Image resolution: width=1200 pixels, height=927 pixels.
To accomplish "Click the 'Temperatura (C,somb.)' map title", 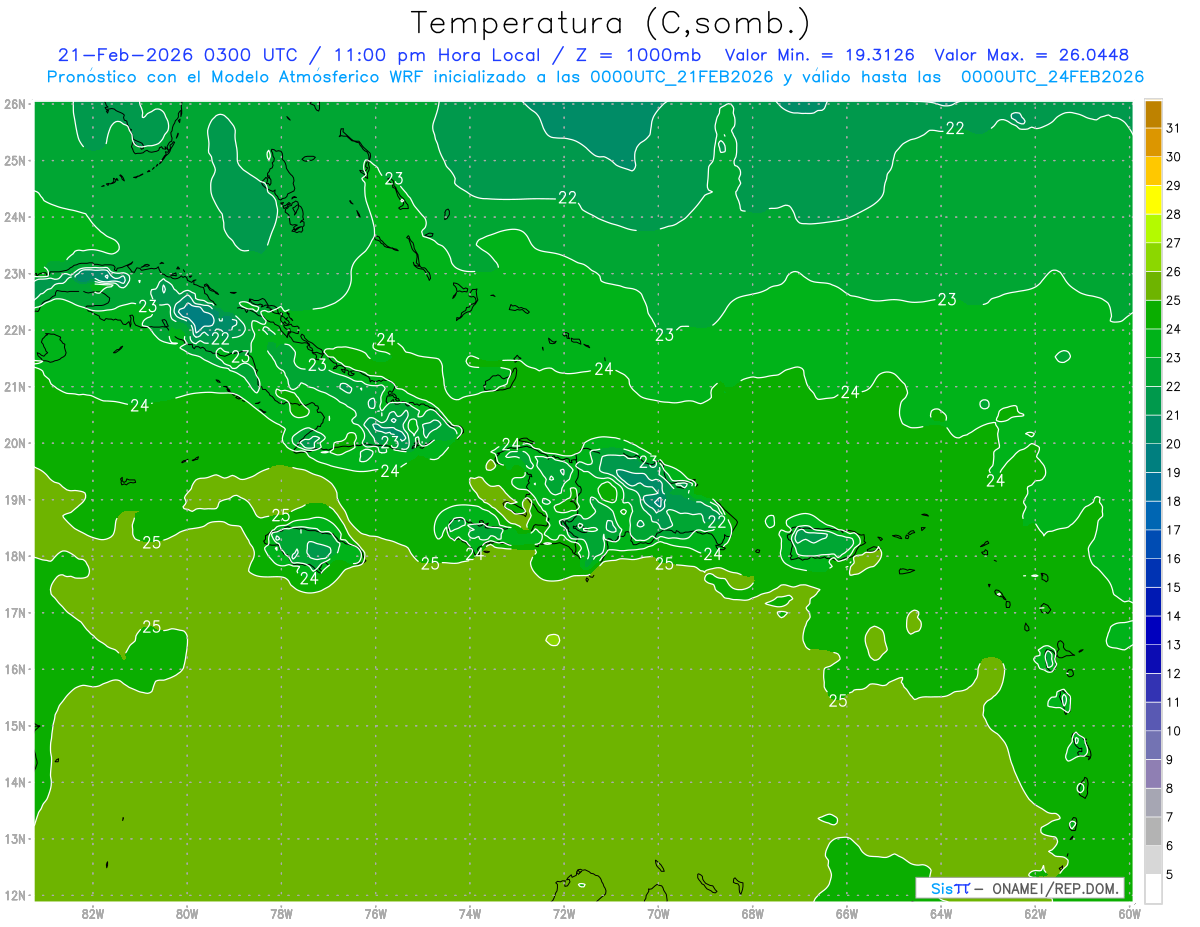I will 611,23.
